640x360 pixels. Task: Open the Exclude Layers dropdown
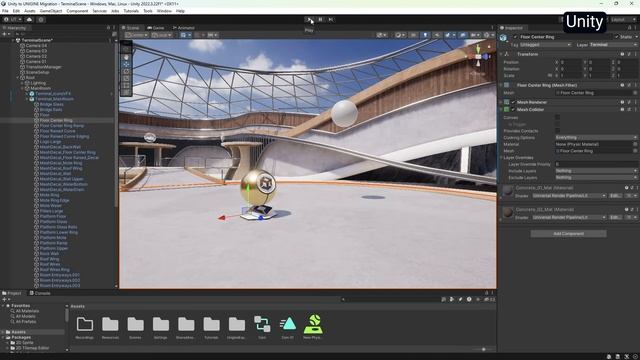point(596,177)
